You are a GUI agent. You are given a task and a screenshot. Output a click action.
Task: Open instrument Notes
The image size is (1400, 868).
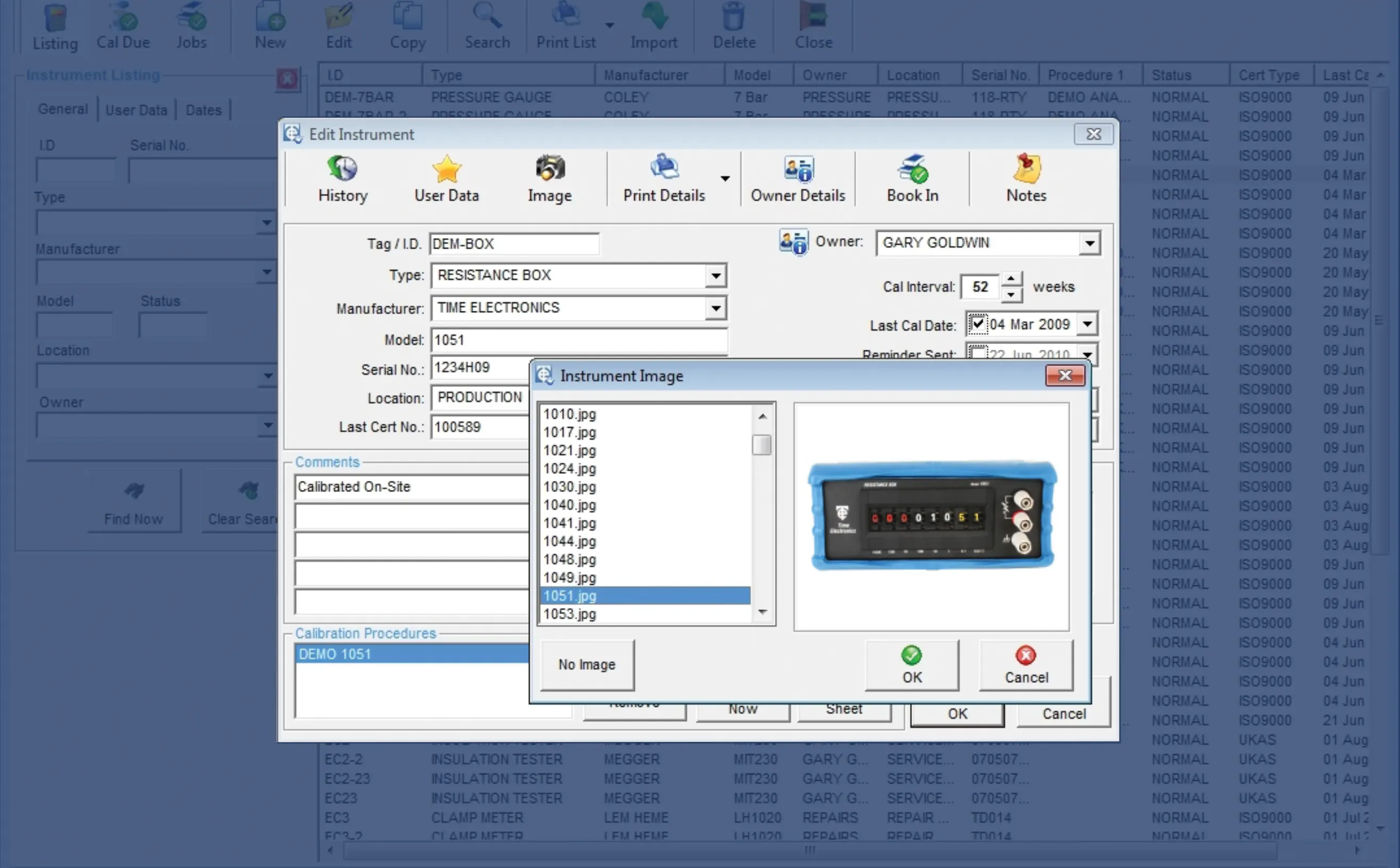click(1026, 178)
